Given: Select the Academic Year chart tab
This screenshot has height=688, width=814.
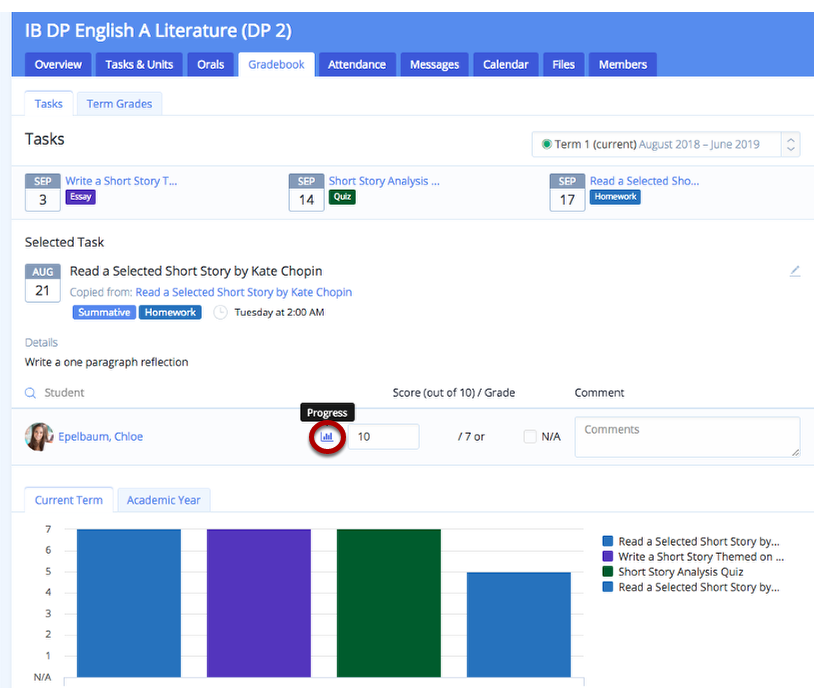Looking at the screenshot, I should pyautogui.click(x=163, y=499).
